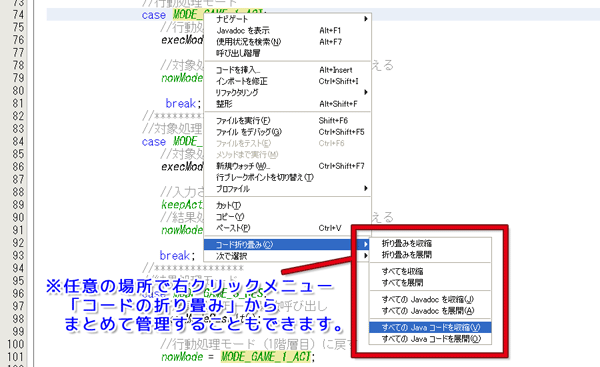
Task: Choose ファイルをデバッグ(G) menu item
Action: (287, 132)
